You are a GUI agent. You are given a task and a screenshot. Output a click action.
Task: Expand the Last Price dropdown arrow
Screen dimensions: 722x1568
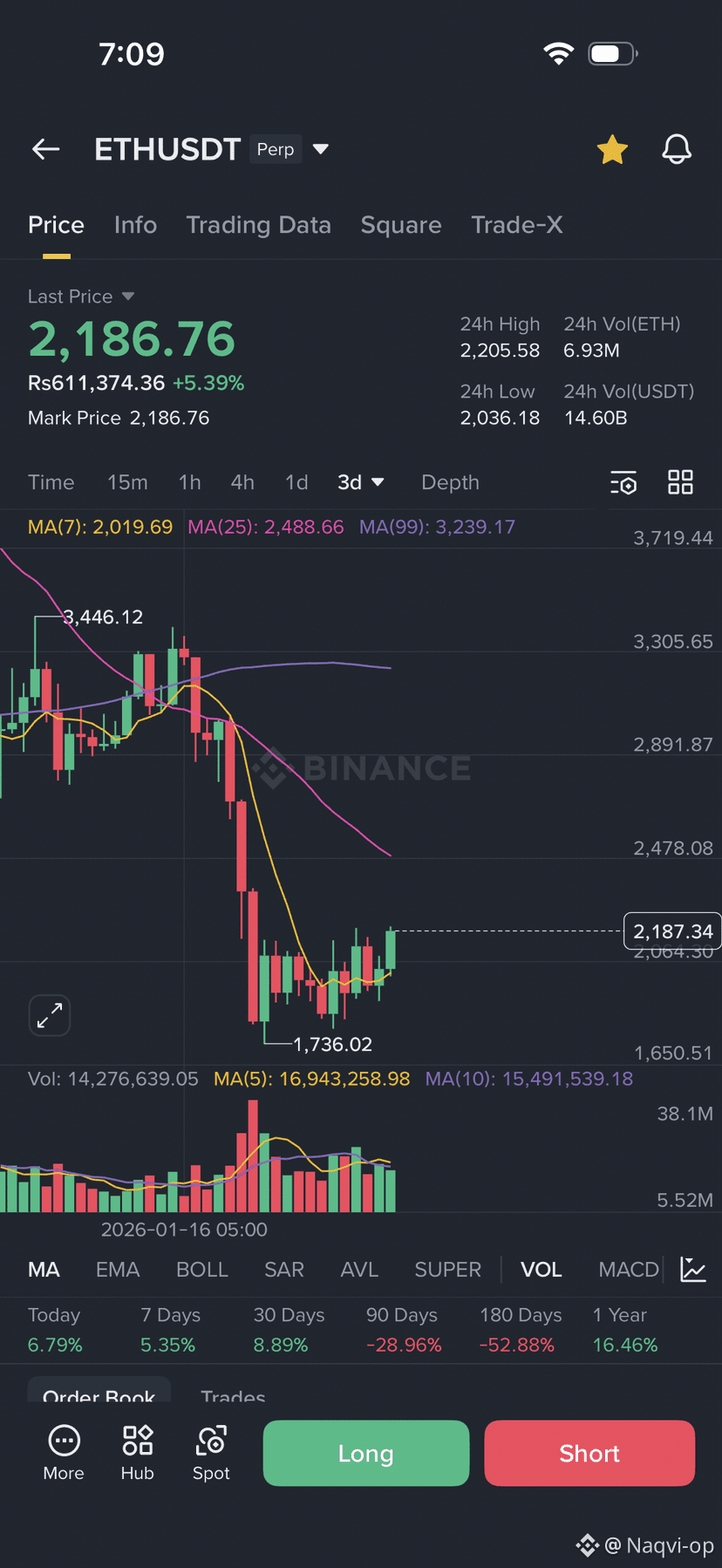point(128,297)
